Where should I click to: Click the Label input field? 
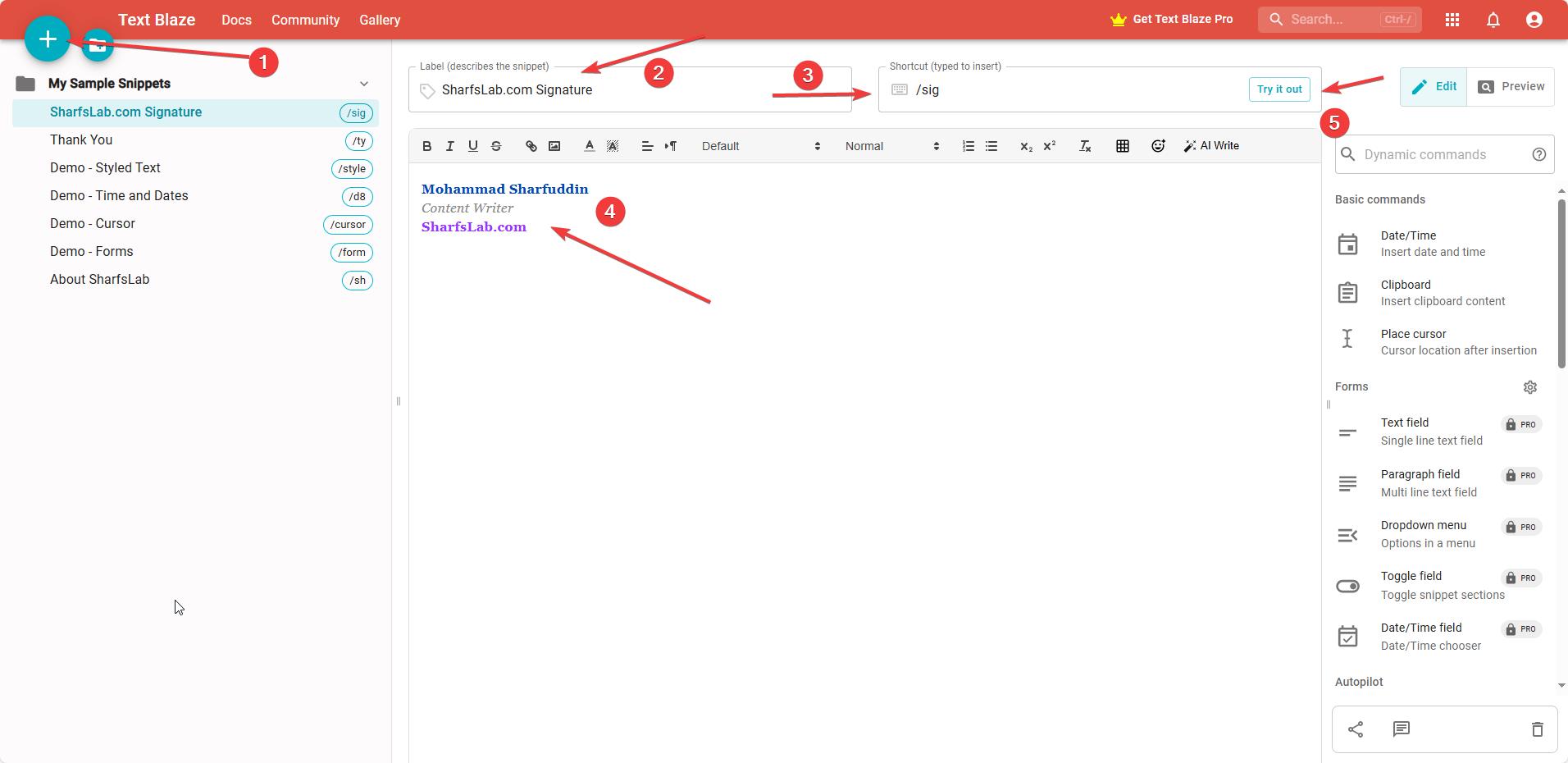(x=630, y=89)
